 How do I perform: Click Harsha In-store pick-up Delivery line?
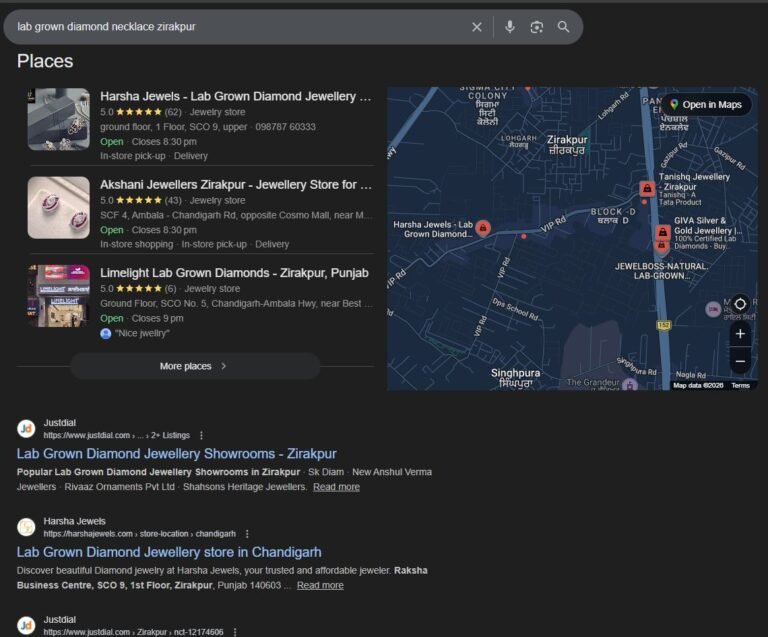[154, 156]
